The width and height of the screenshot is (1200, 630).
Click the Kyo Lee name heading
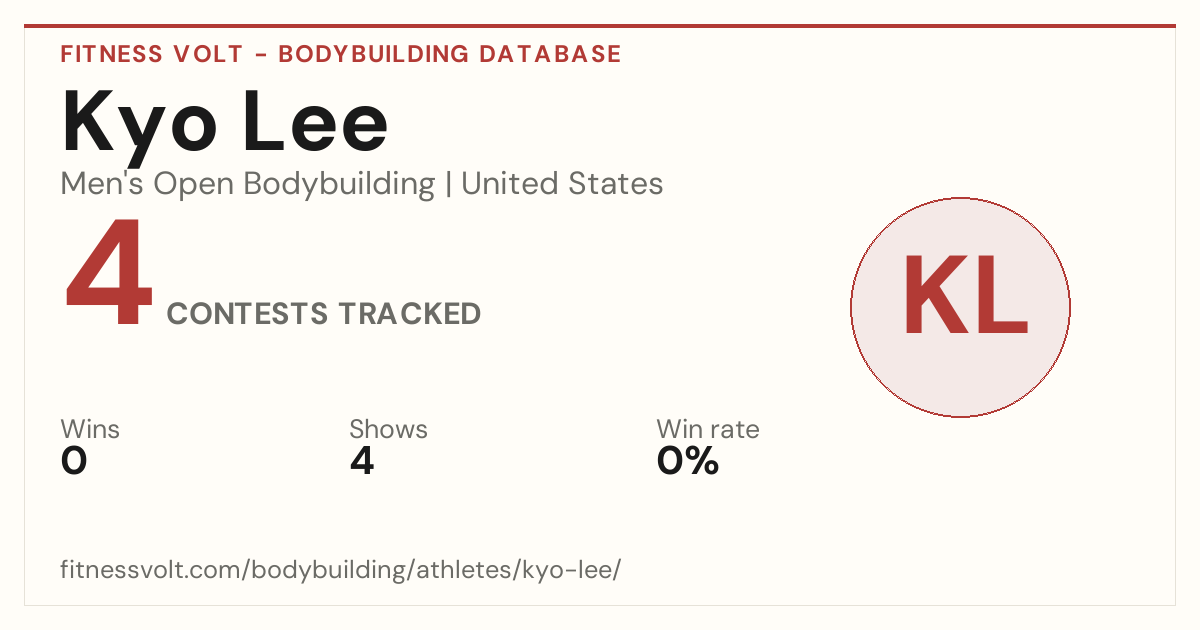tap(225, 123)
